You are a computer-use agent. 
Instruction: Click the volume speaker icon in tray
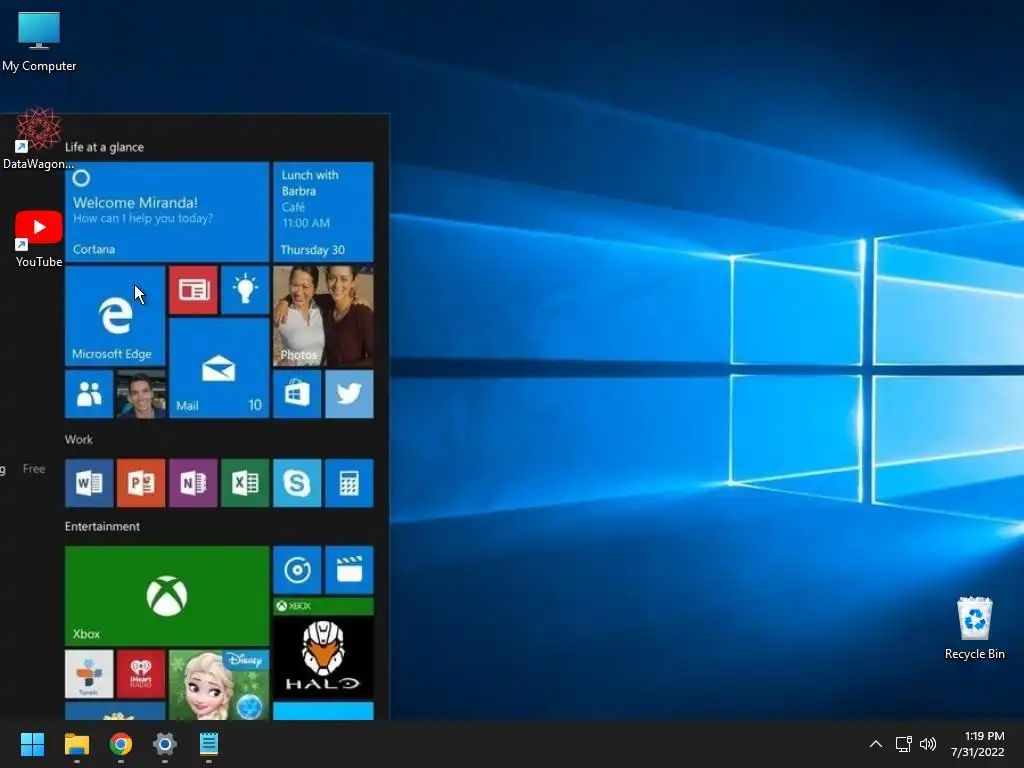click(927, 744)
